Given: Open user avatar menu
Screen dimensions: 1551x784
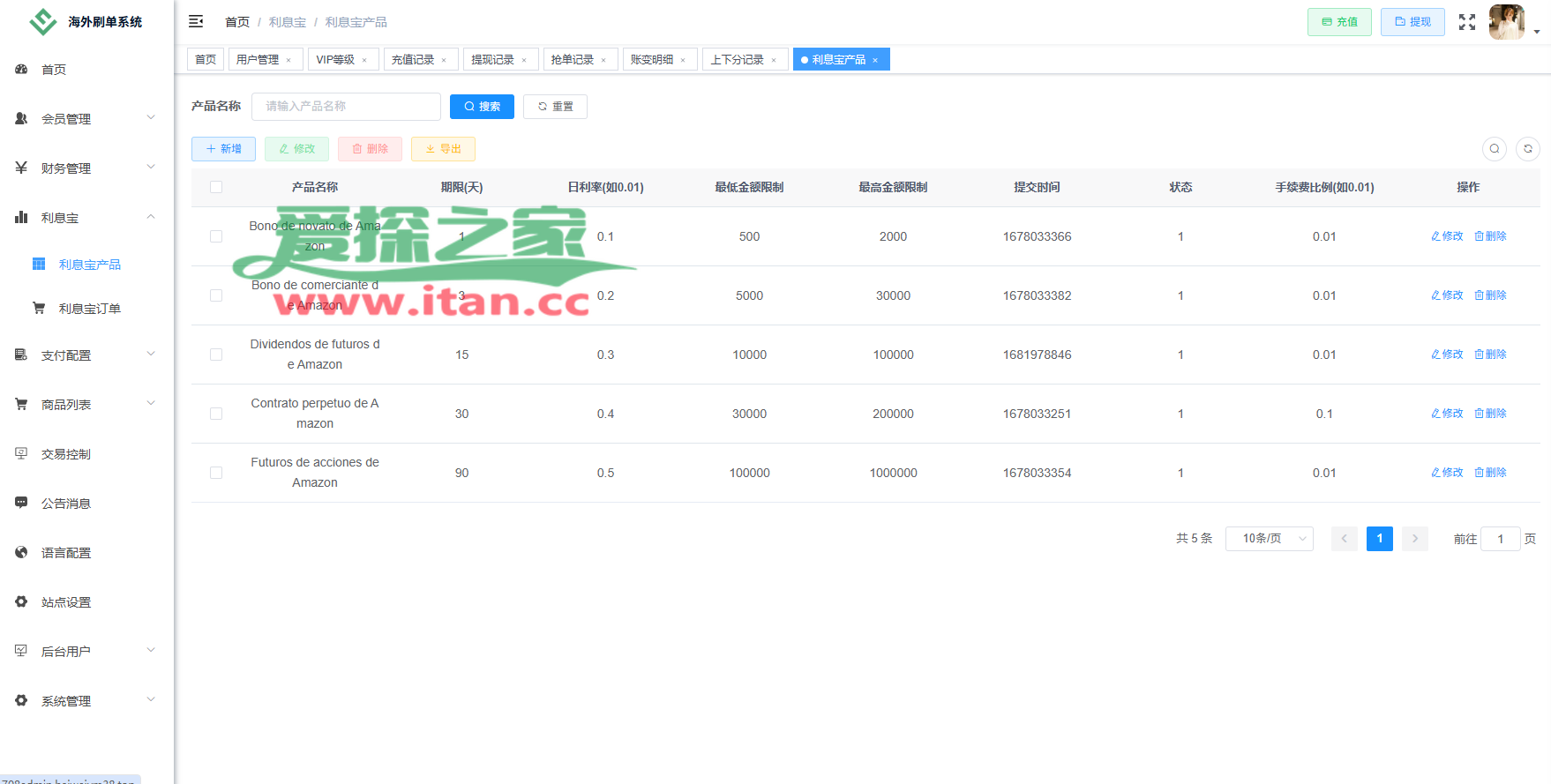Looking at the screenshot, I should coord(1507,22).
